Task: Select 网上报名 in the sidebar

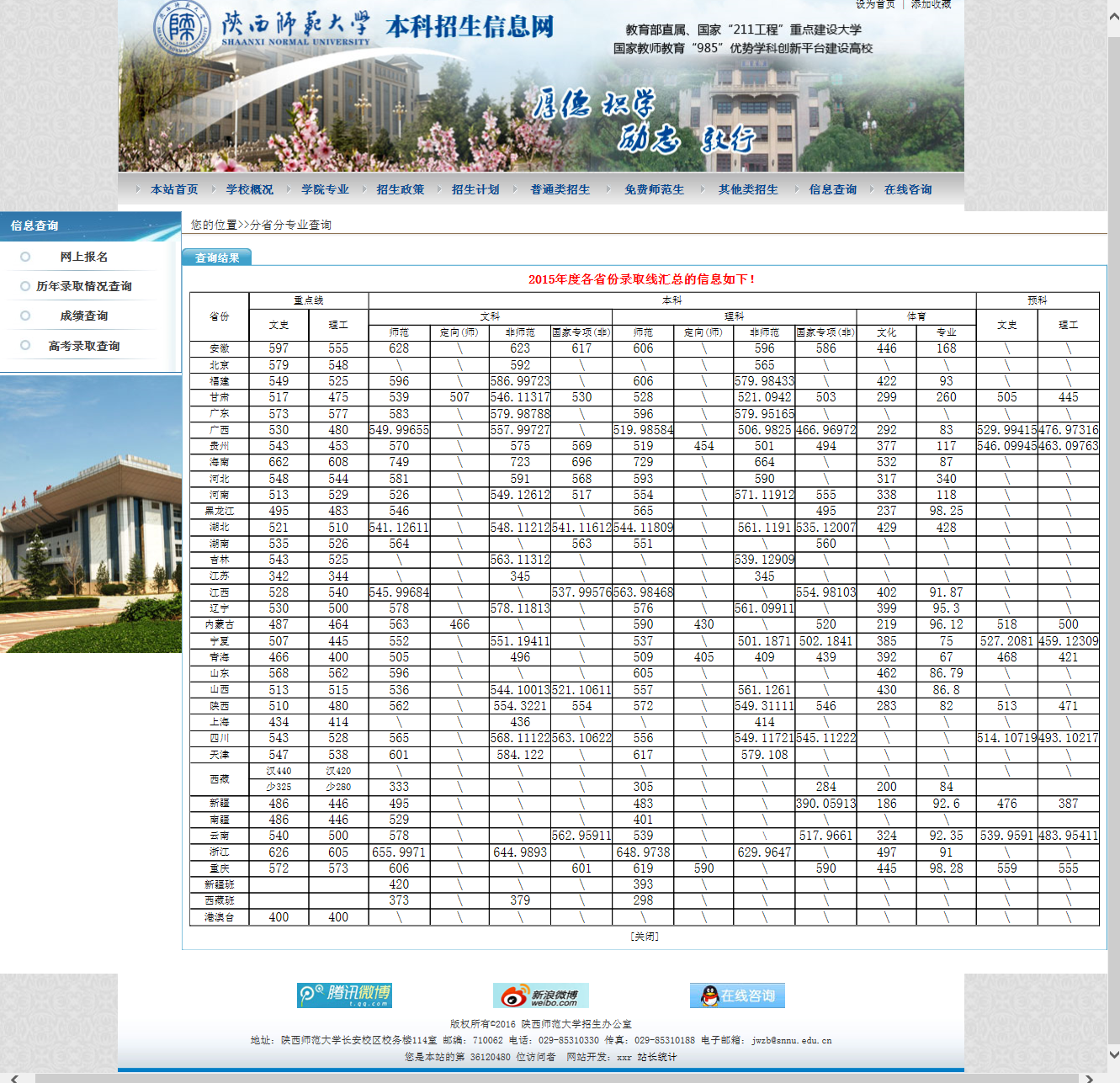Action: 83,257
